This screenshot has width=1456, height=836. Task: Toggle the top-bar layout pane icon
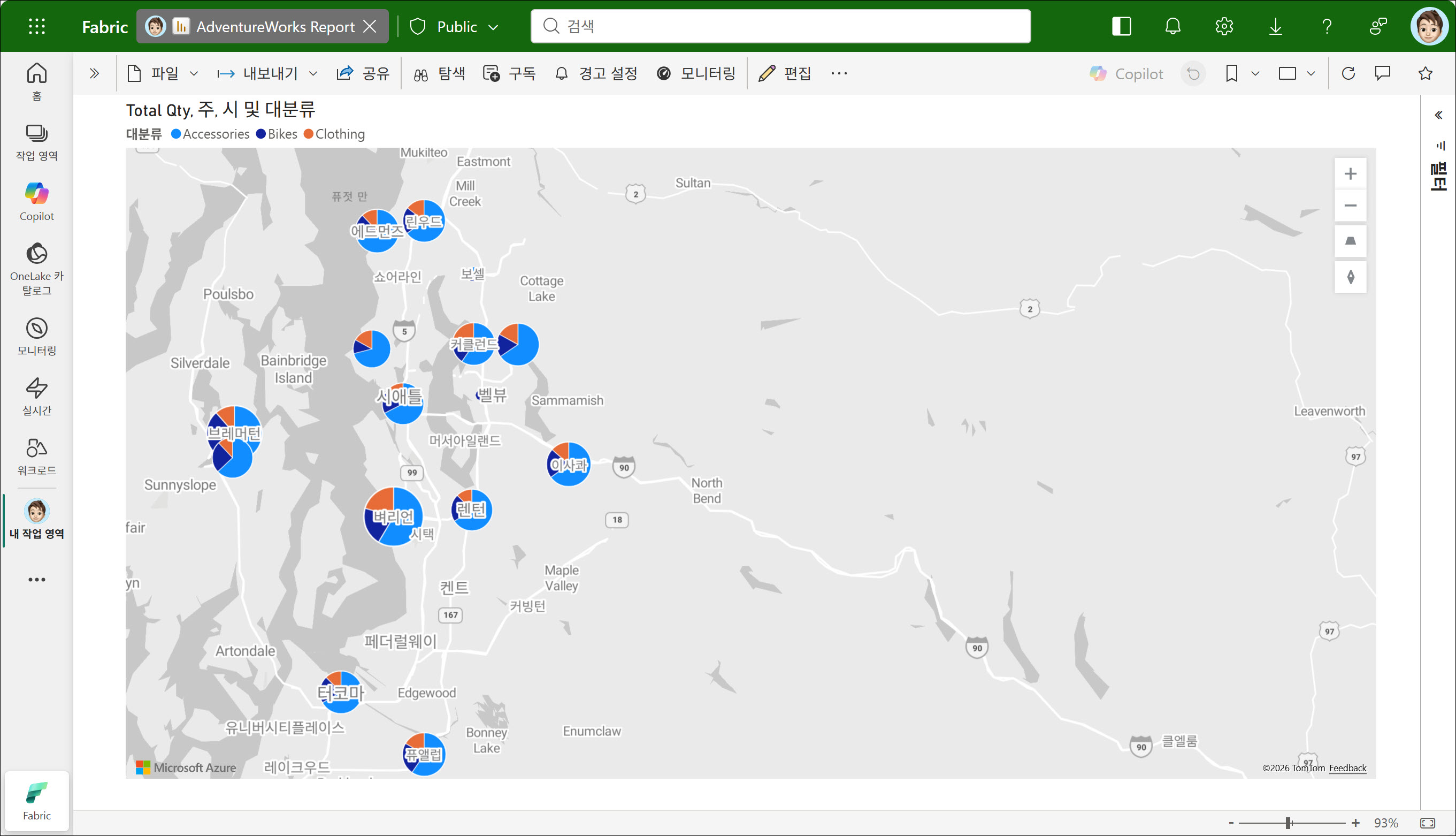tap(1121, 26)
